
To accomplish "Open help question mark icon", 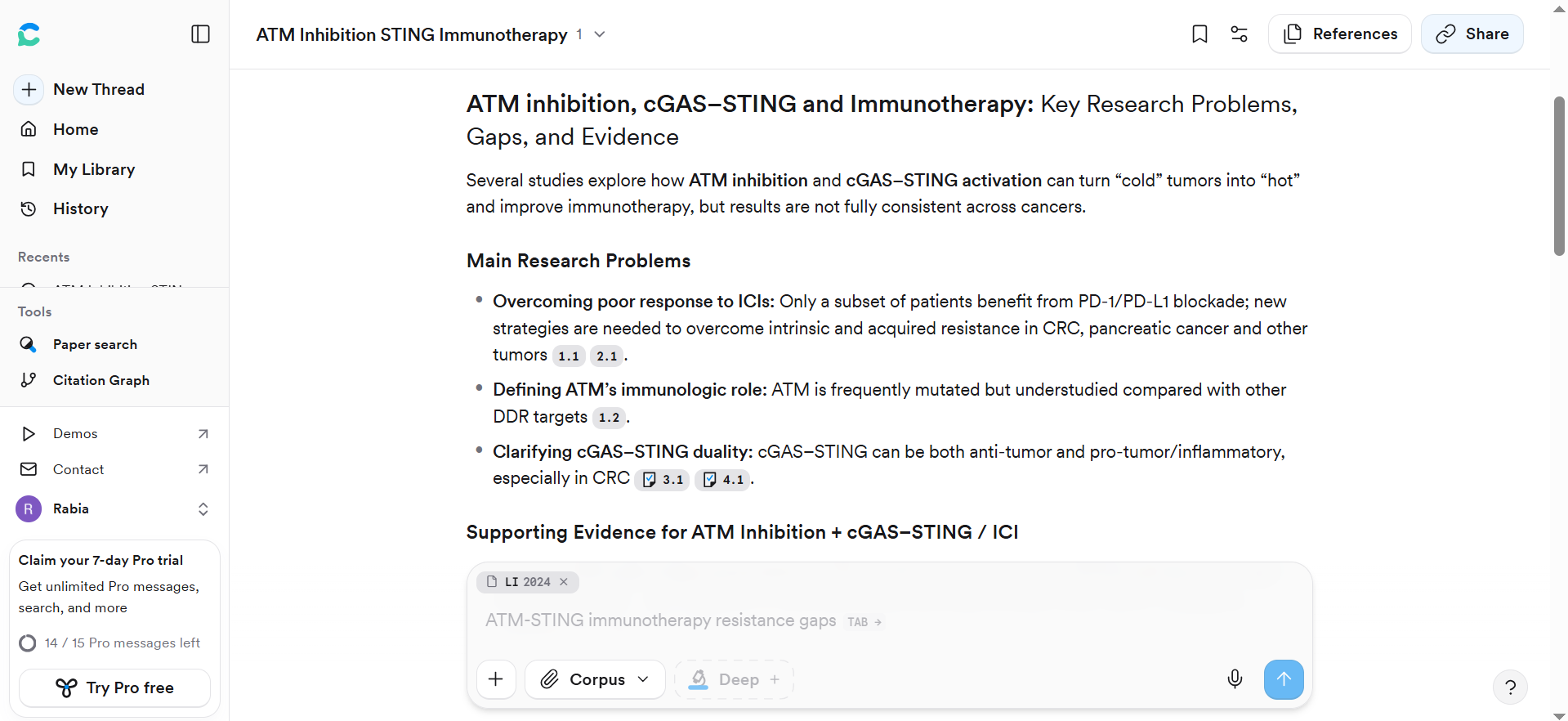I will [1510, 687].
